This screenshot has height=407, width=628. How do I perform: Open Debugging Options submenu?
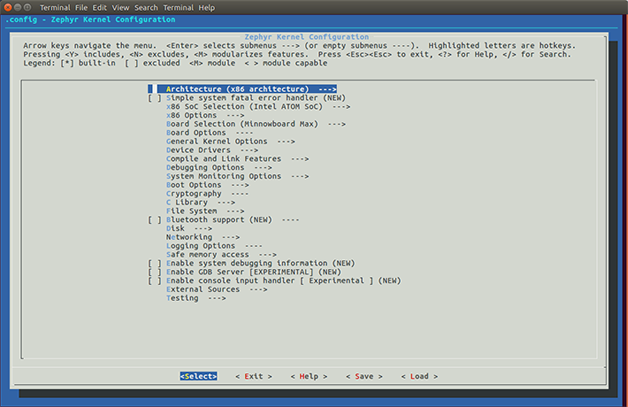tap(219, 167)
